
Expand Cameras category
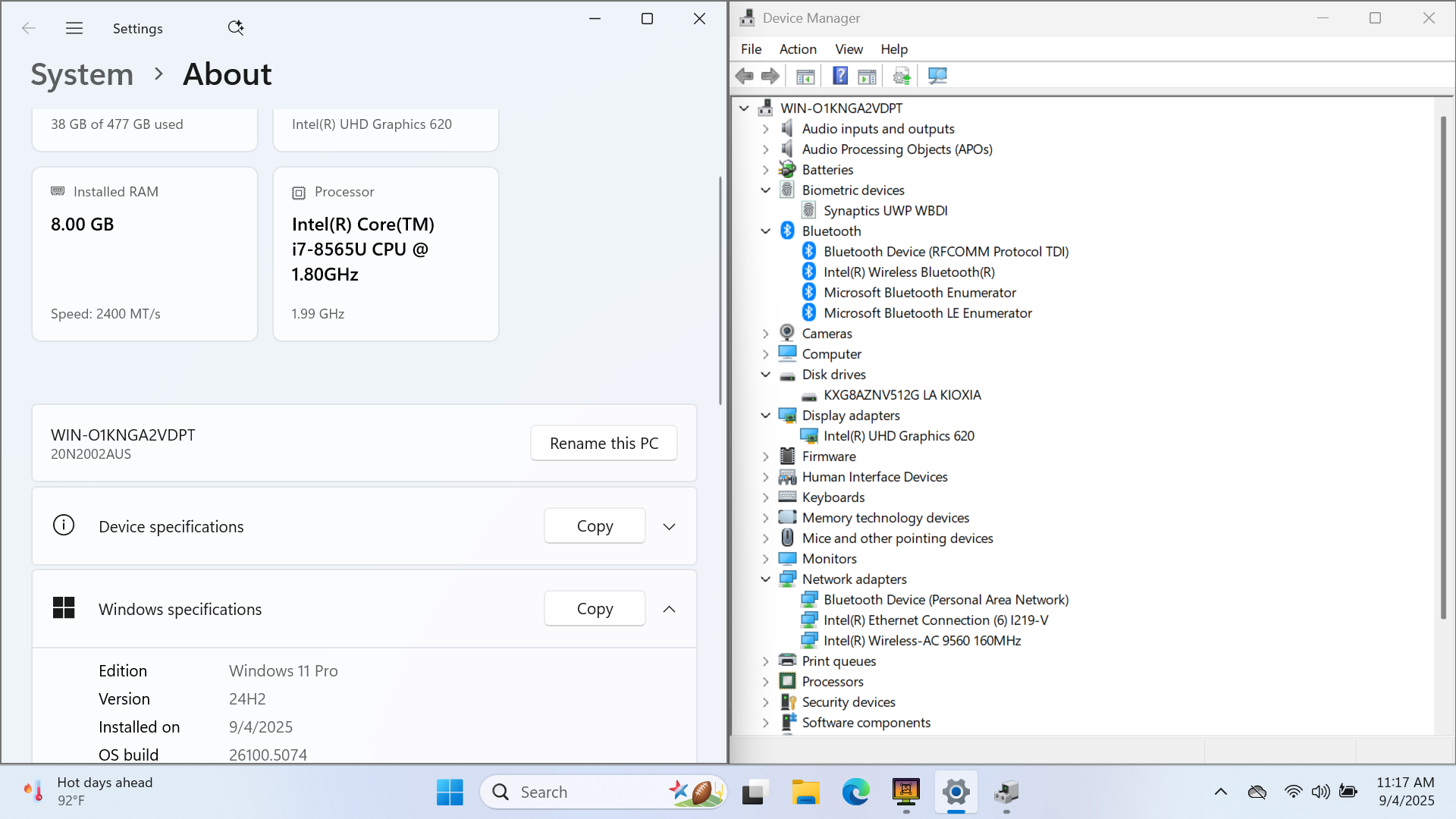tap(765, 334)
